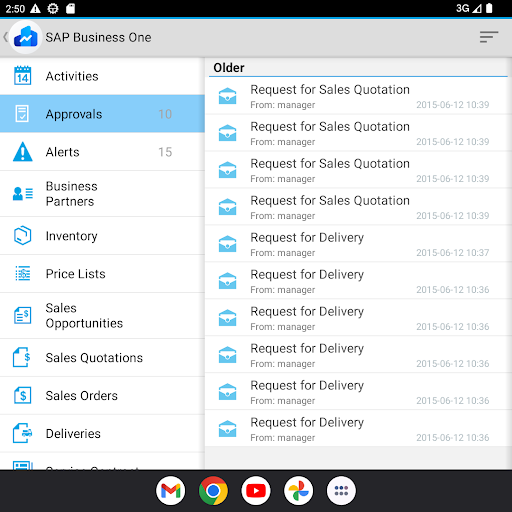The height and width of the screenshot is (512, 512).
Task: Open the Sales Orders dollar icon
Action: click(x=22, y=395)
